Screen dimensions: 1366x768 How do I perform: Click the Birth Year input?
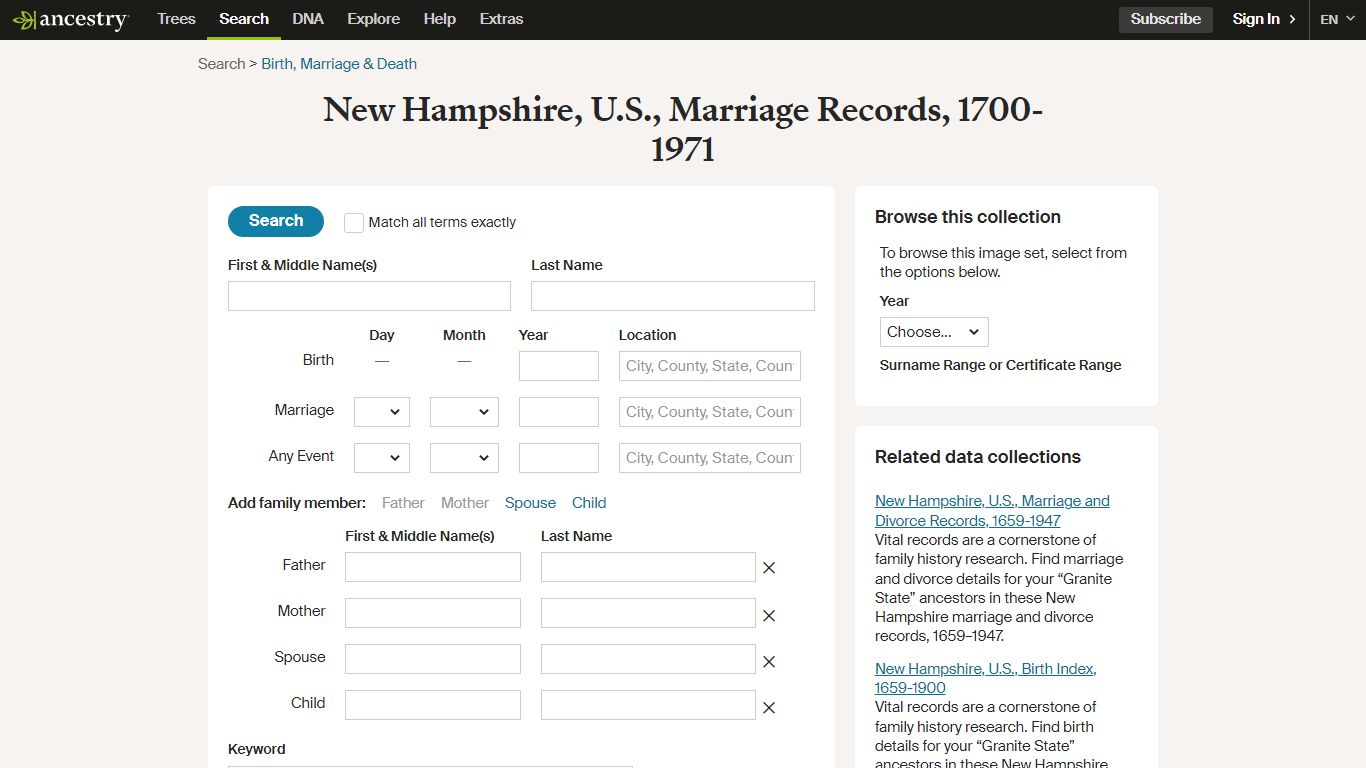559,366
